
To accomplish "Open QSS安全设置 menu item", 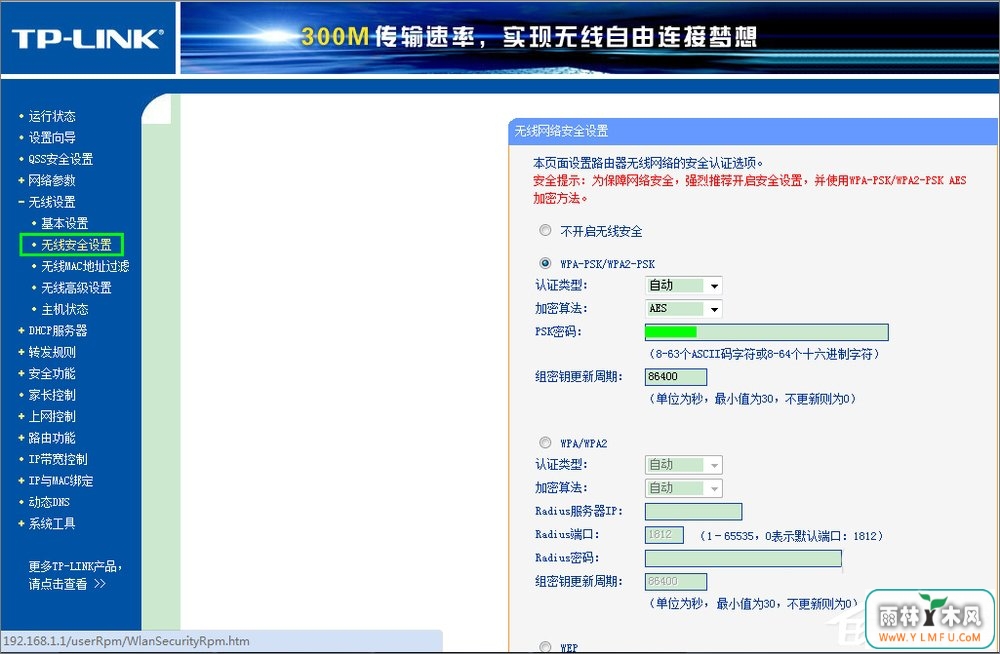I will 61,159.
